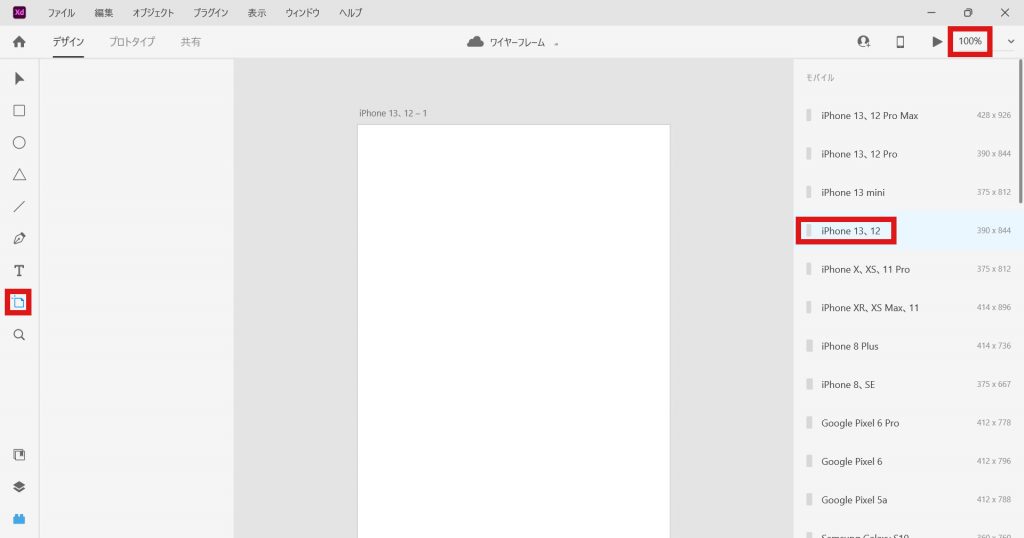Choose iPhone X, XS, 11 Pro preset
This screenshot has height=538, width=1024.
point(906,269)
